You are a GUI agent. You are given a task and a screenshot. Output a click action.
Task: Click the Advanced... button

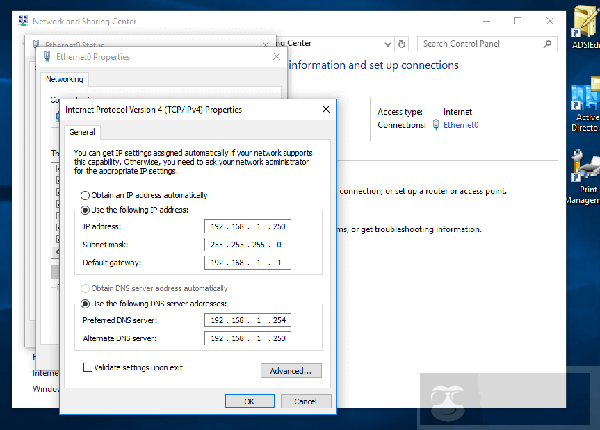[x=291, y=370]
